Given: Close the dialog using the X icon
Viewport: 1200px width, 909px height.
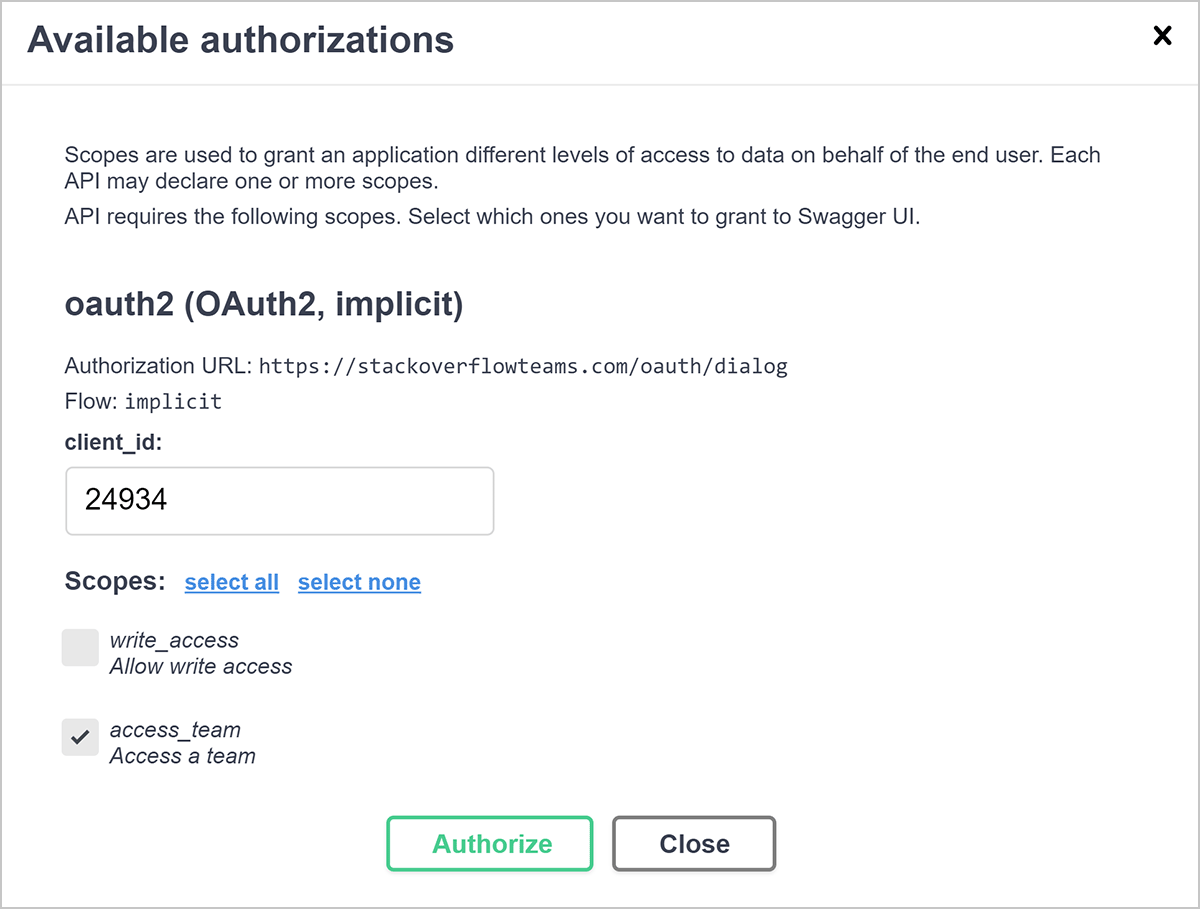Looking at the screenshot, I should (1162, 37).
